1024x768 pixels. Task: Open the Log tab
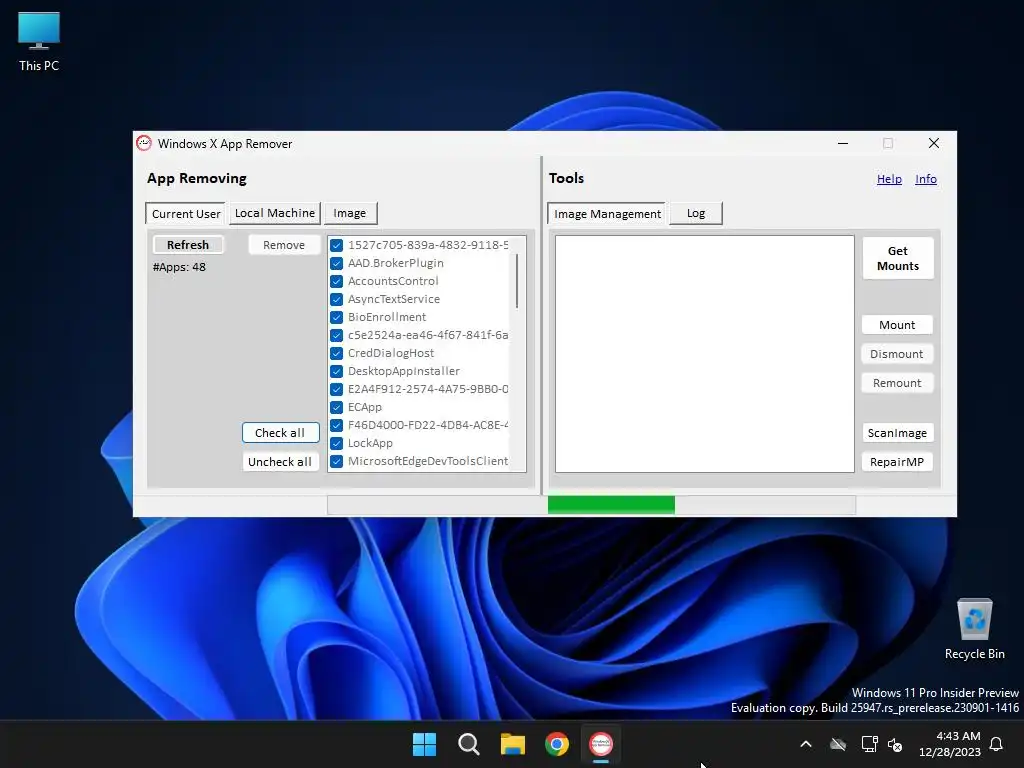point(696,213)
